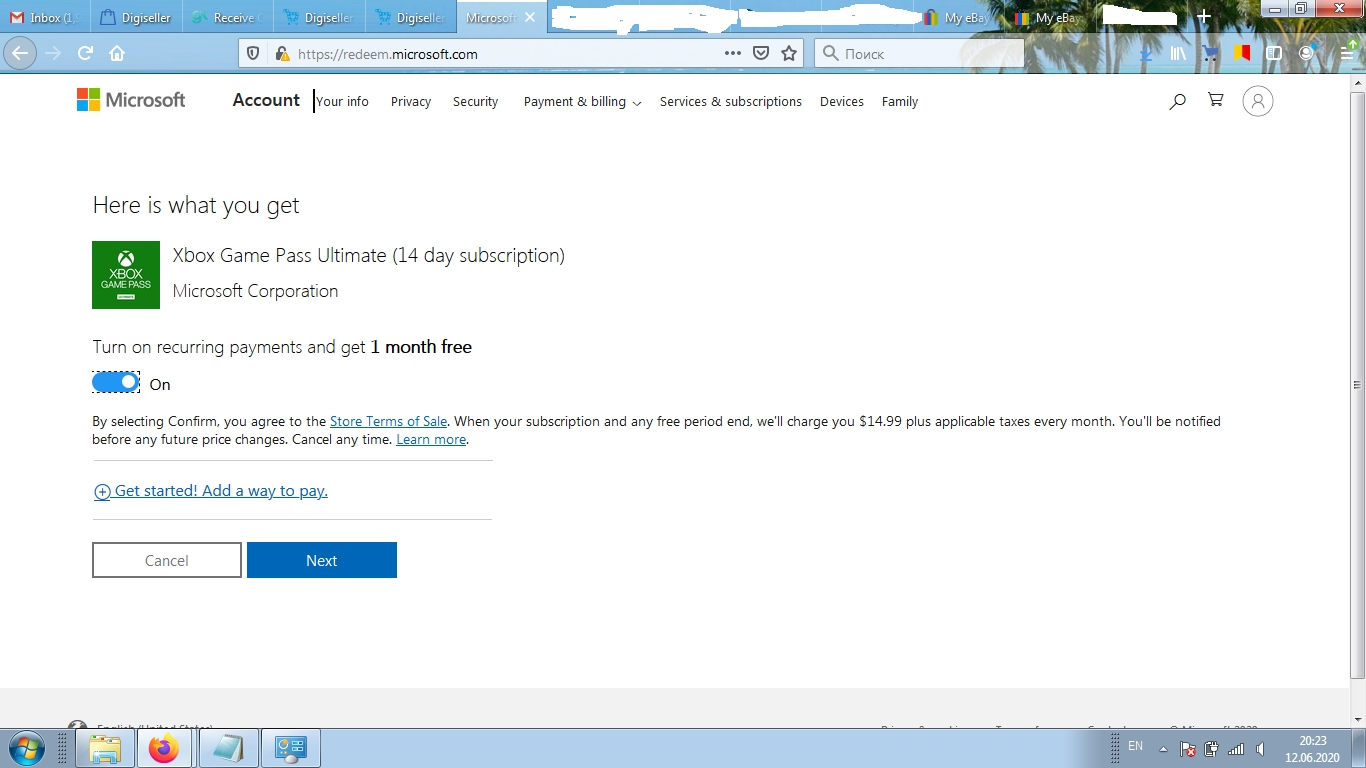The height and width of the screenshot is (768, 1366).
Task: Click the Cancel button
Action: (167, 560)
